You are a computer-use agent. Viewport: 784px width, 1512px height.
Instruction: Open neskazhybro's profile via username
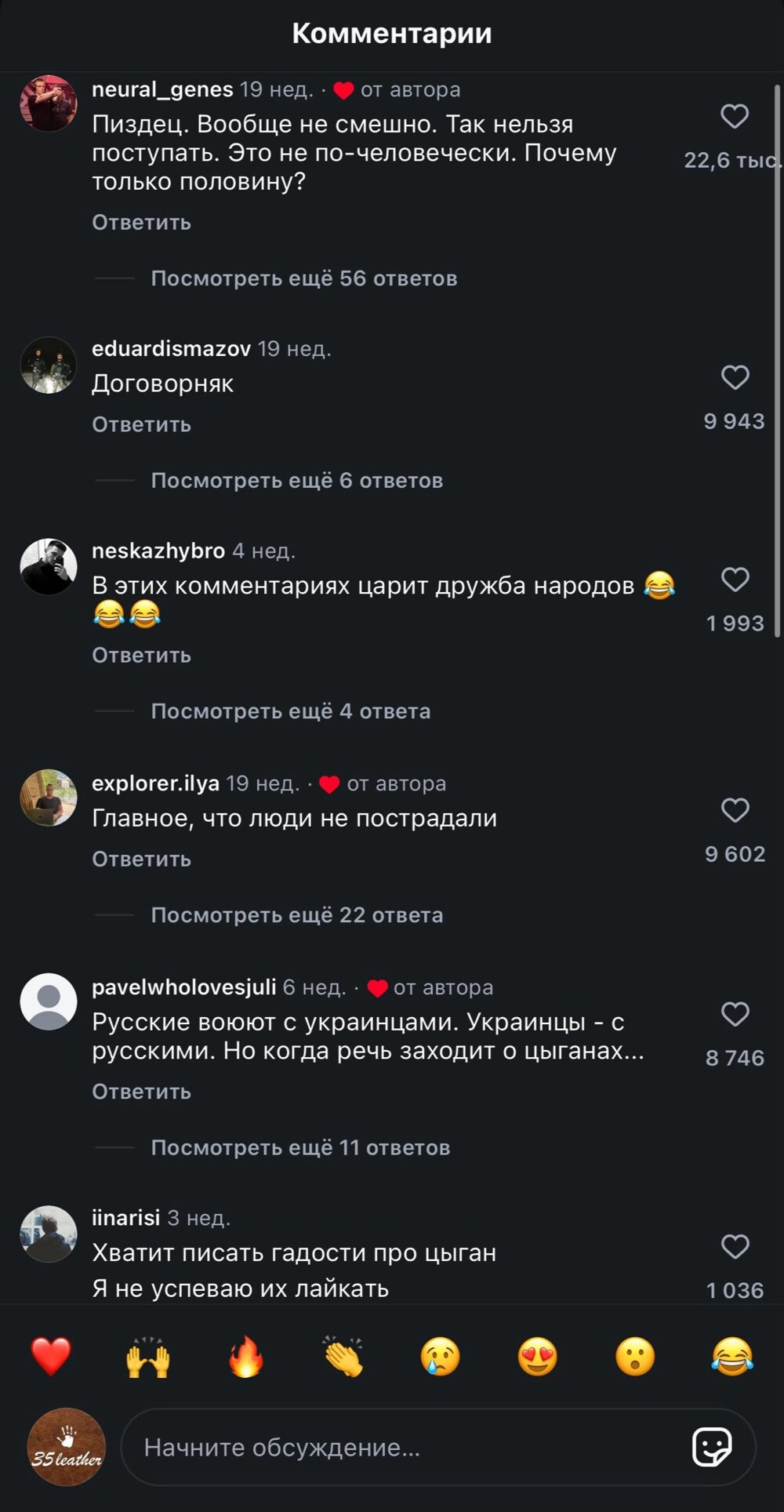158,551
